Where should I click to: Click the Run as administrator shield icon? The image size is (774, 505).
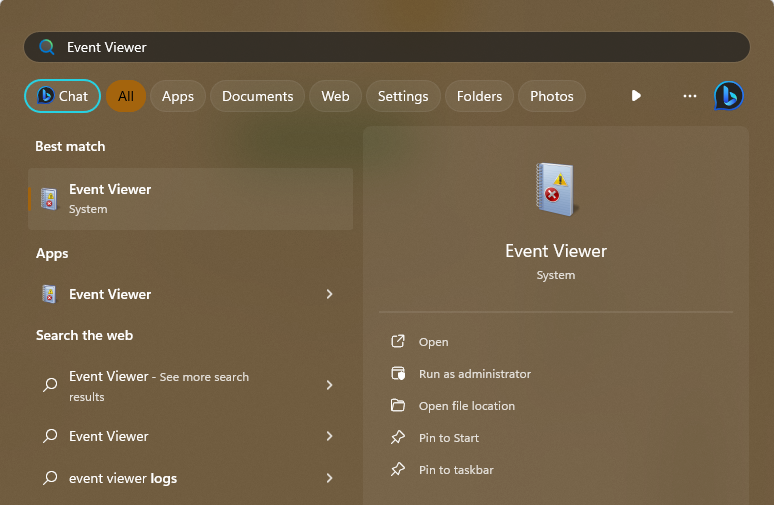pyautogui.click(x=398, y=374)
